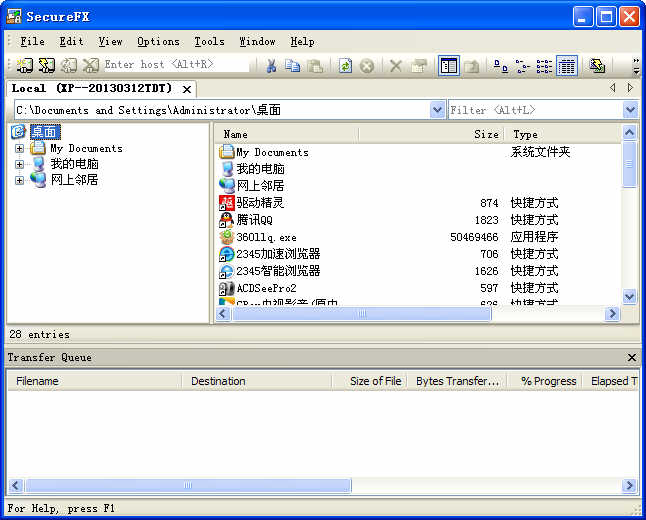The image size is (646, 520).
Task: Expand the My Documents tree node
Action: (x=19, y=148)
